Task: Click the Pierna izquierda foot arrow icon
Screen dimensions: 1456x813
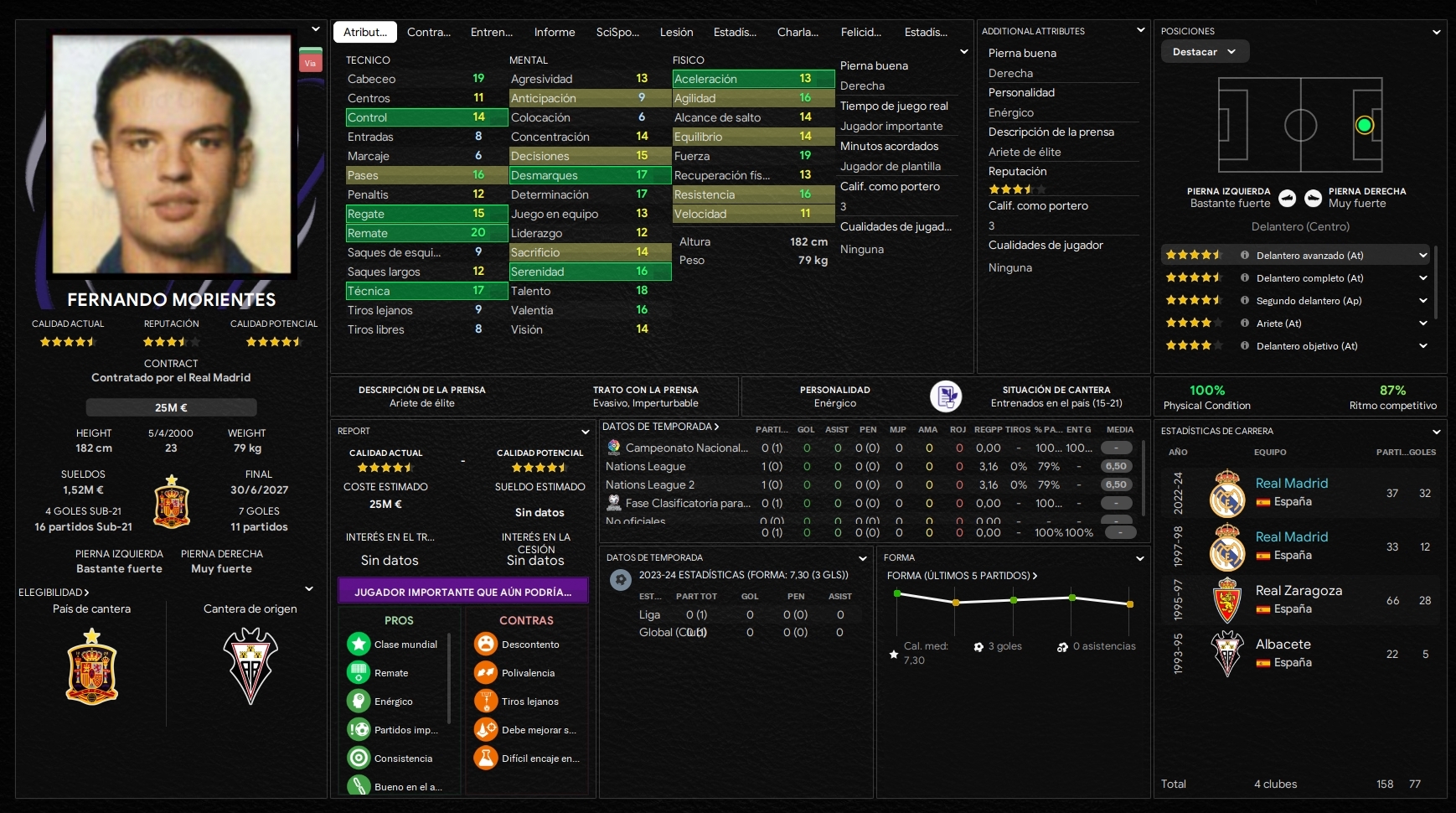Action: 1288,198
